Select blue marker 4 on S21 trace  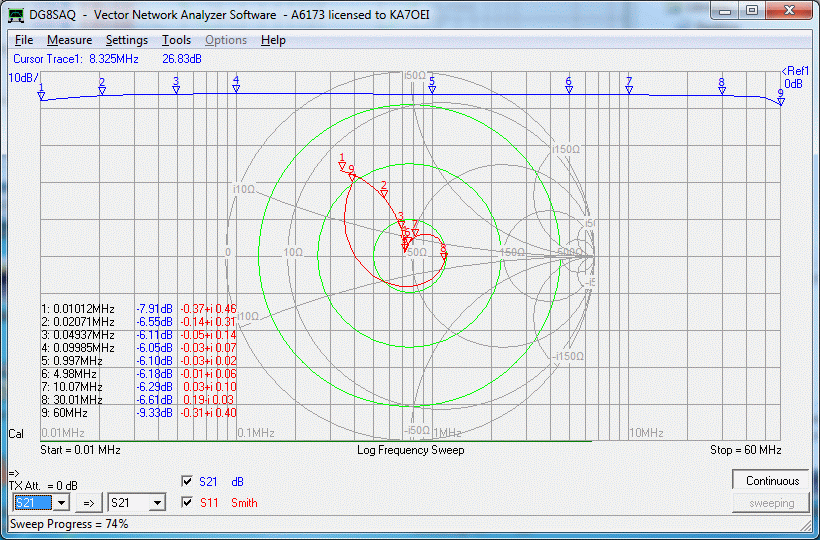click(236, 85)
